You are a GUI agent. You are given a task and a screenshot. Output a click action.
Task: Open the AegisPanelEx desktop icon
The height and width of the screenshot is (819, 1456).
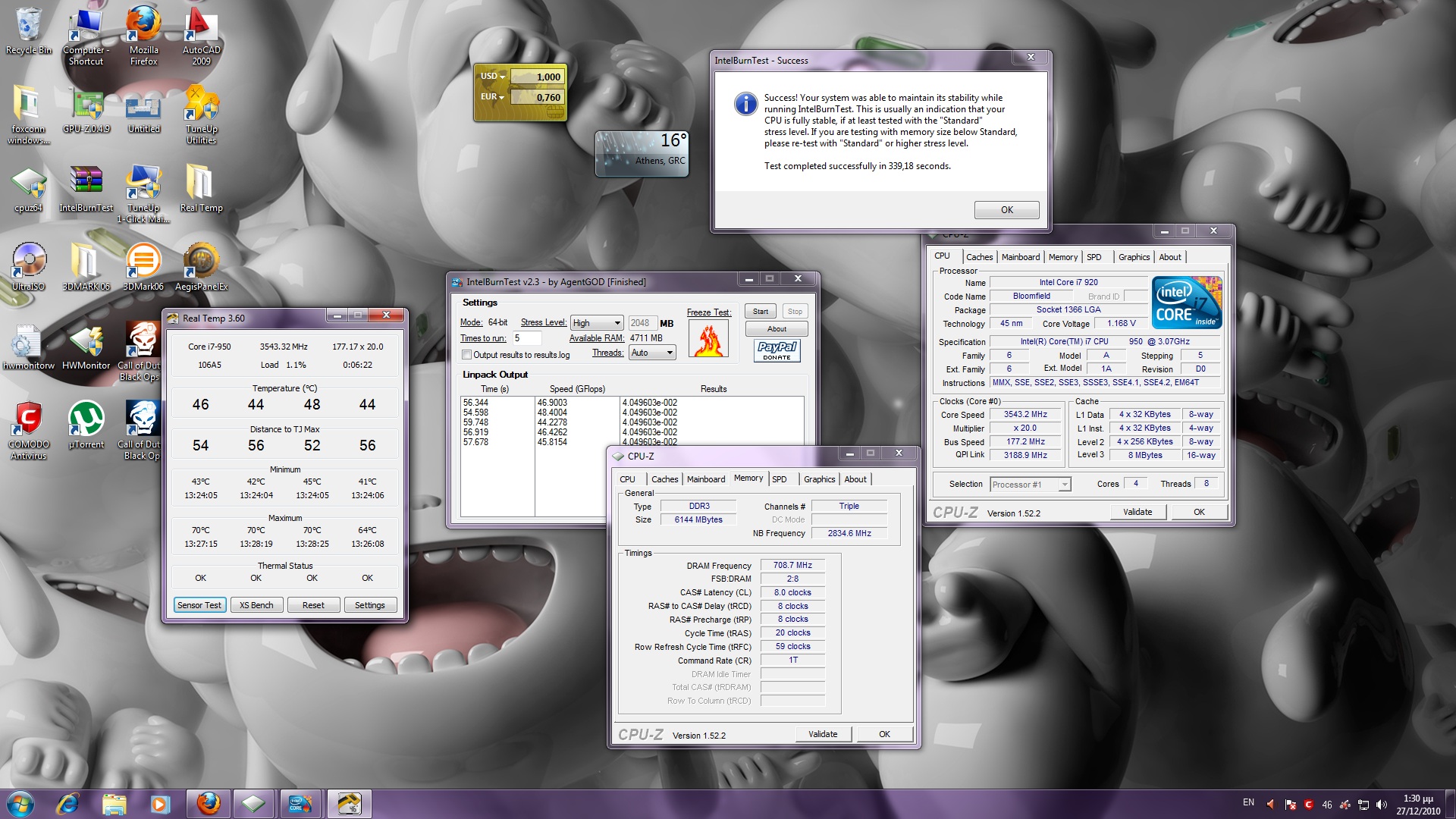coord(201,267)
